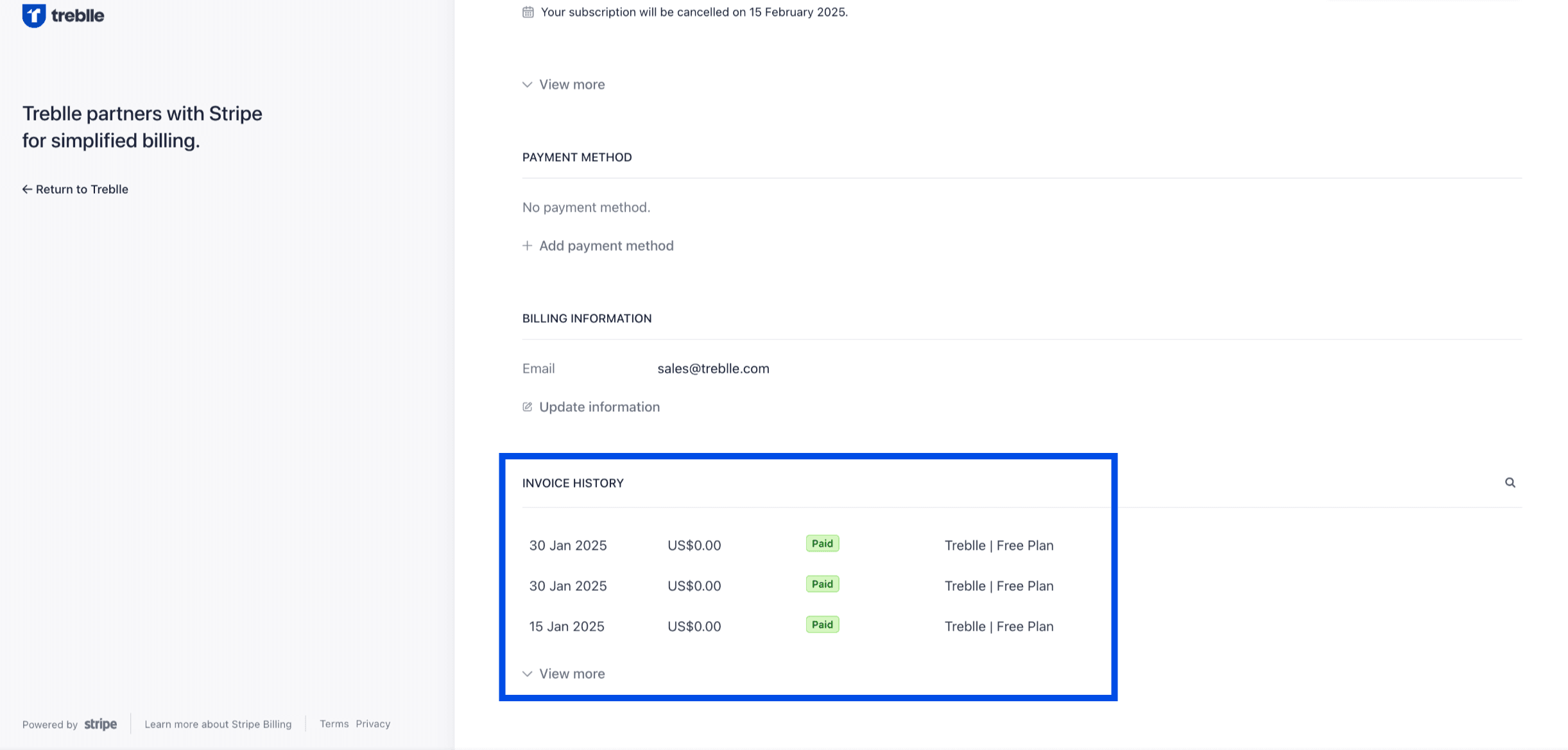Screen dimensions: 1568x750
Task: Collapse the invoice history chevron
Action: (x=527, y=673)
